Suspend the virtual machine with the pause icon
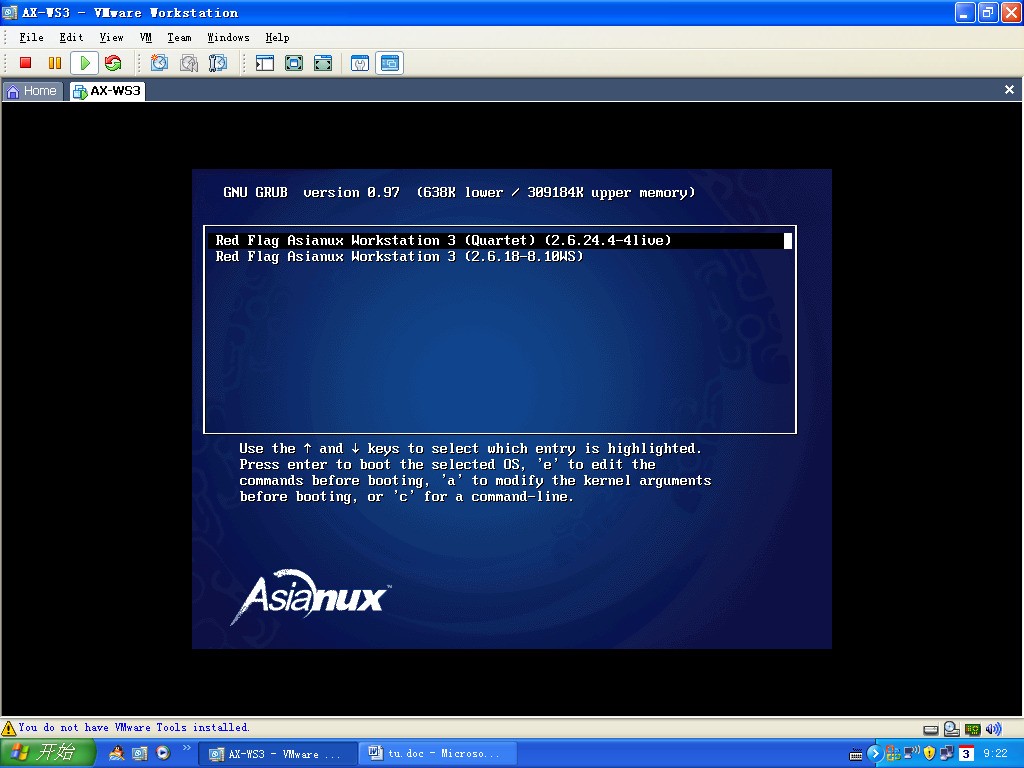1024x768 pixels. pyautogui.click(x=55, y=63)
